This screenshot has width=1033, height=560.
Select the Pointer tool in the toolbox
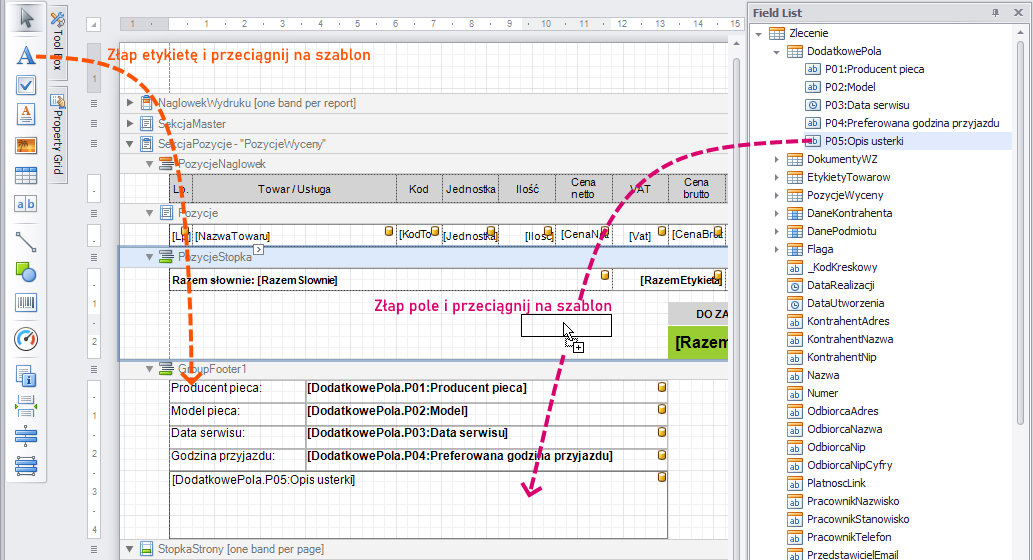pos(26,18)
